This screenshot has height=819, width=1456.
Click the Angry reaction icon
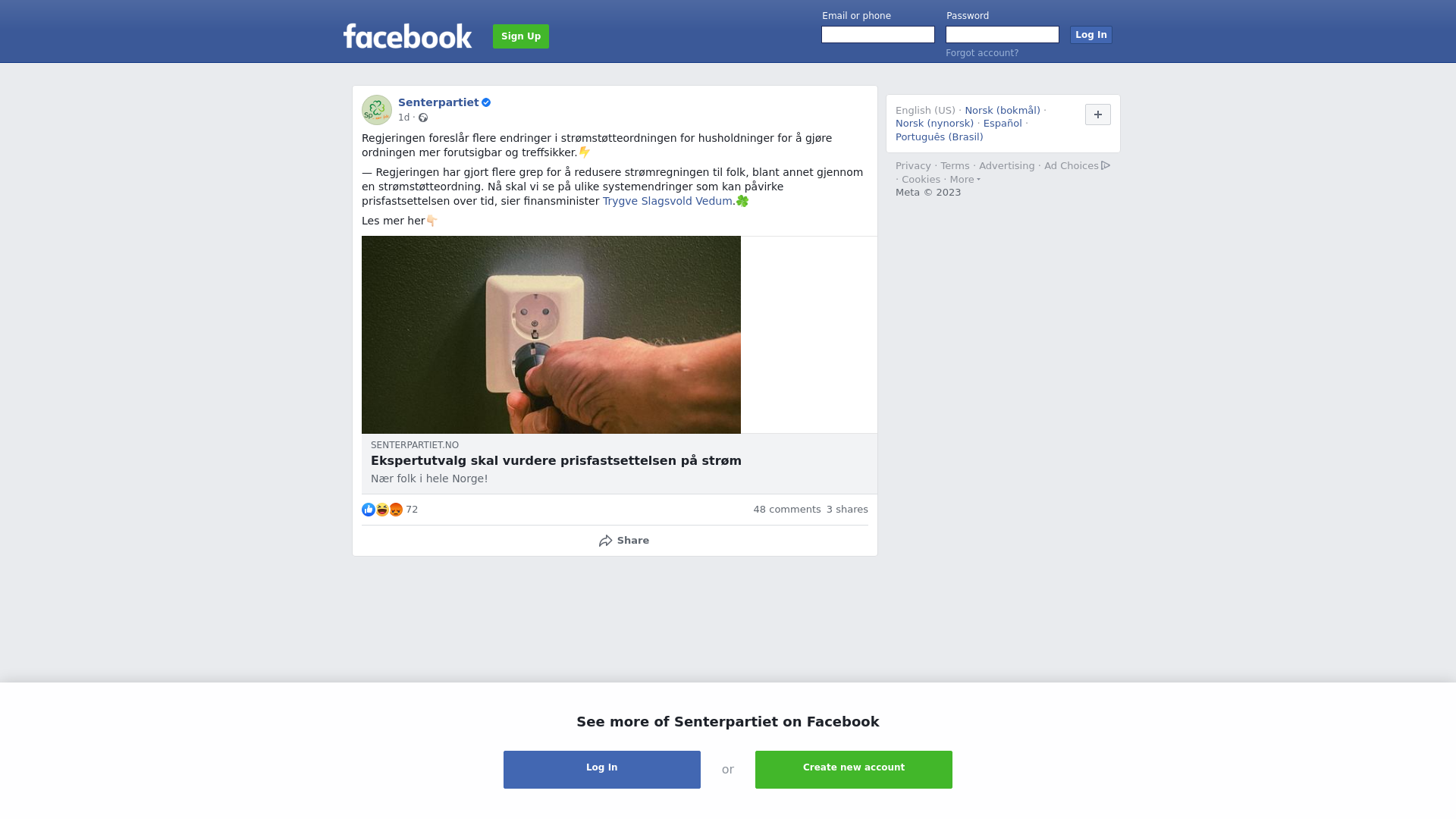point(396,510)
